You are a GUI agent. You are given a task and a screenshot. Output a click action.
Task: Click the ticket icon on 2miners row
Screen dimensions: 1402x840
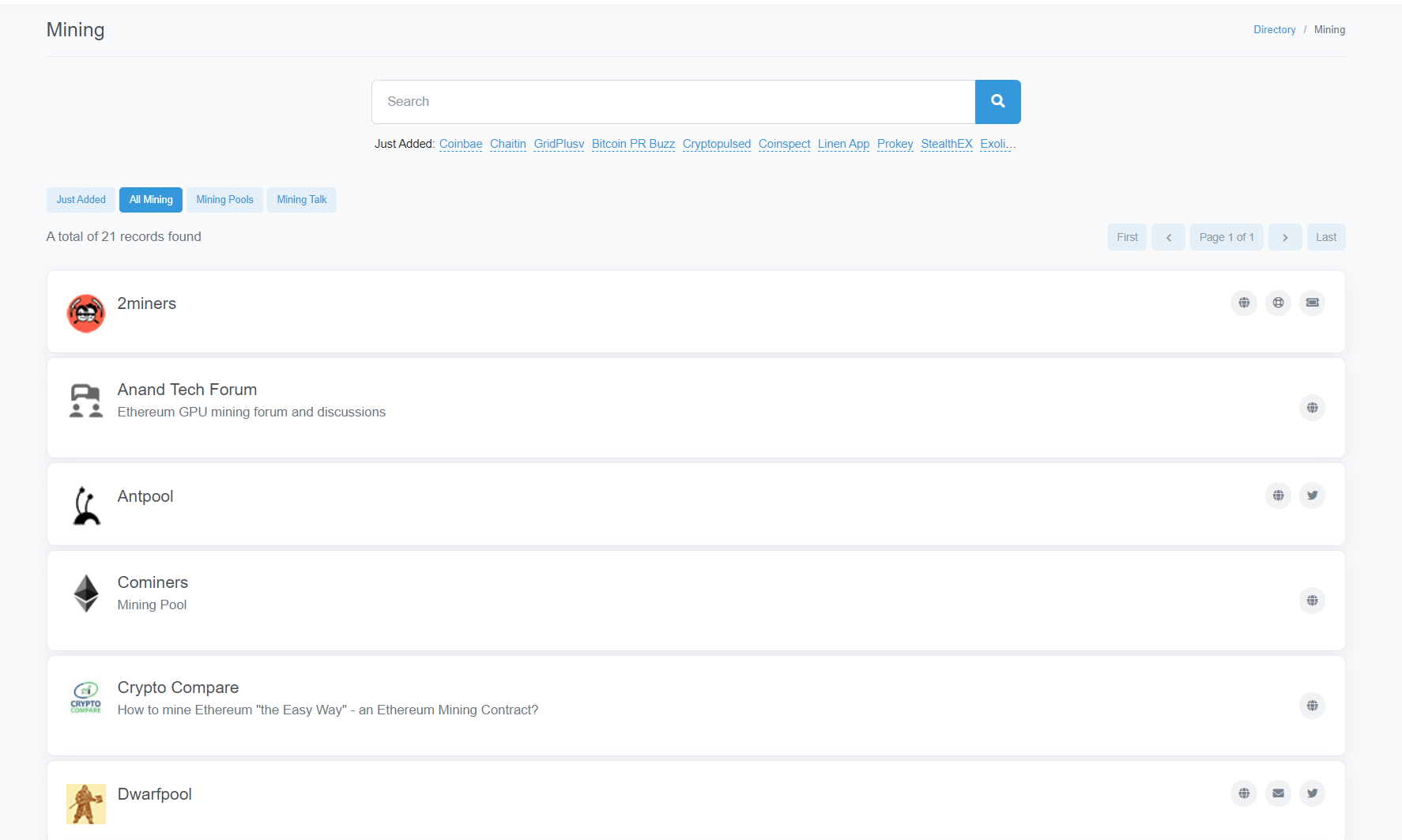[1312, 303]
